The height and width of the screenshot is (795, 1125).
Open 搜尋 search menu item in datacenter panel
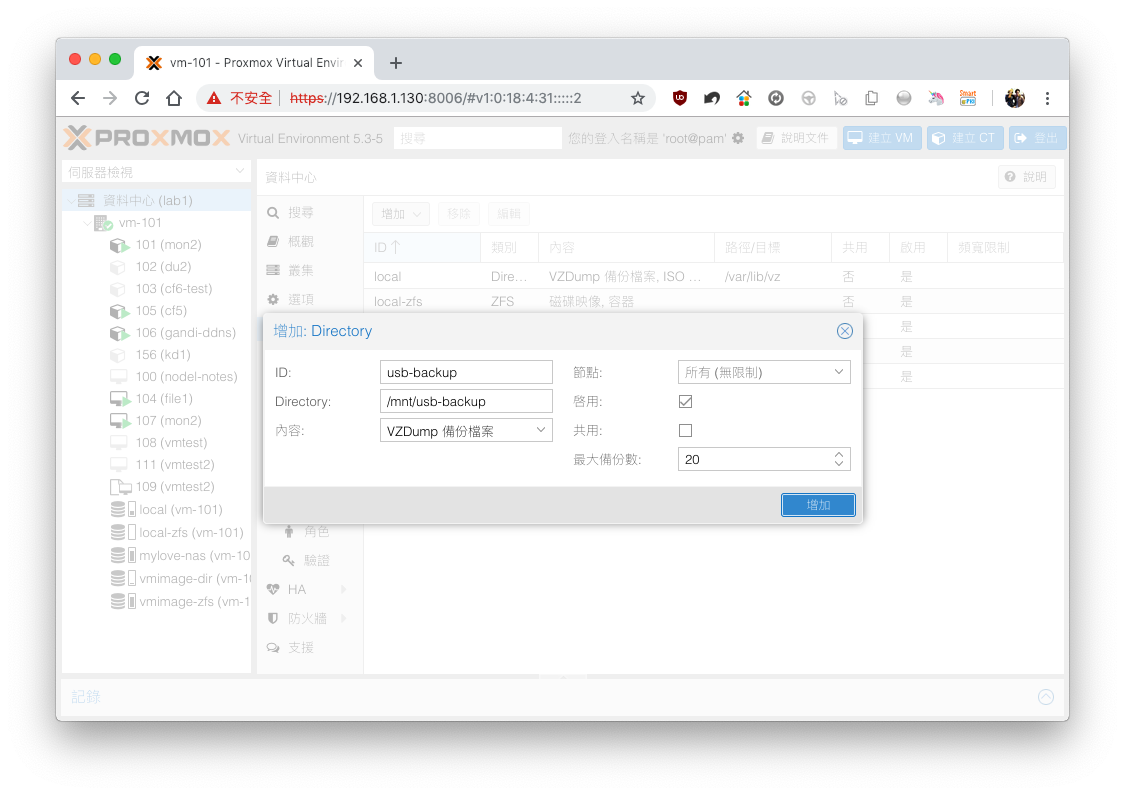click(301, 213)
